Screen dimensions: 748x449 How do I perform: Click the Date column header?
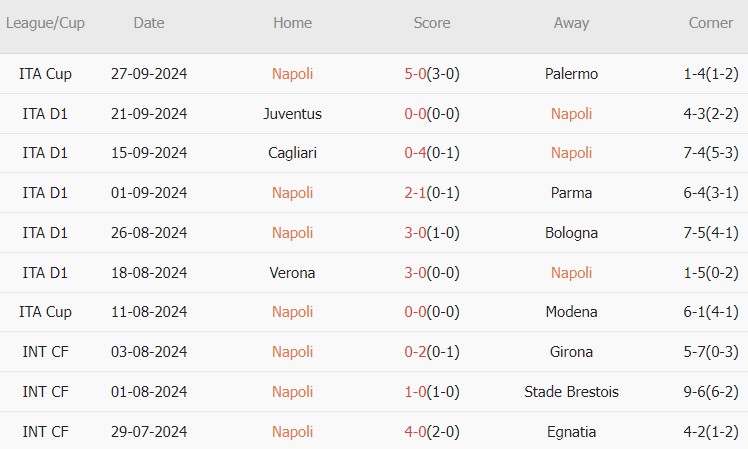[x=149, y=23]
